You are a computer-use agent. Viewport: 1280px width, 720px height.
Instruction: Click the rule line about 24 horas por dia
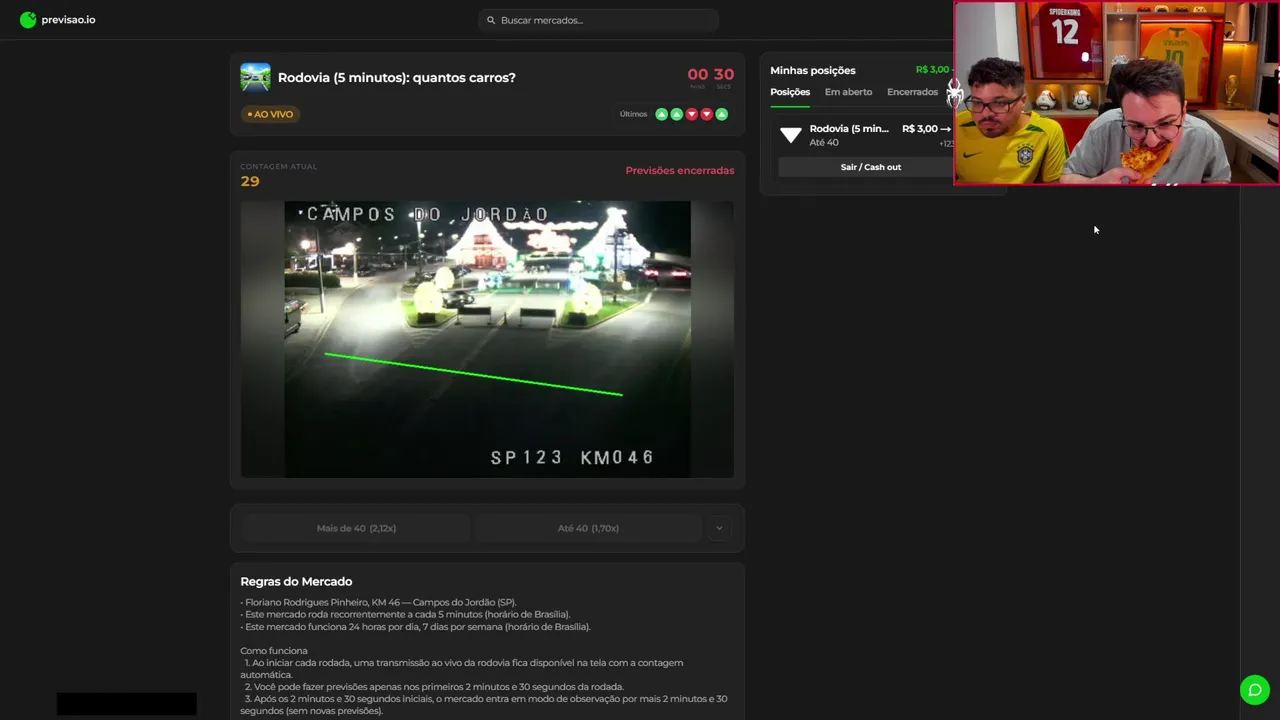[x=415, y=627]
